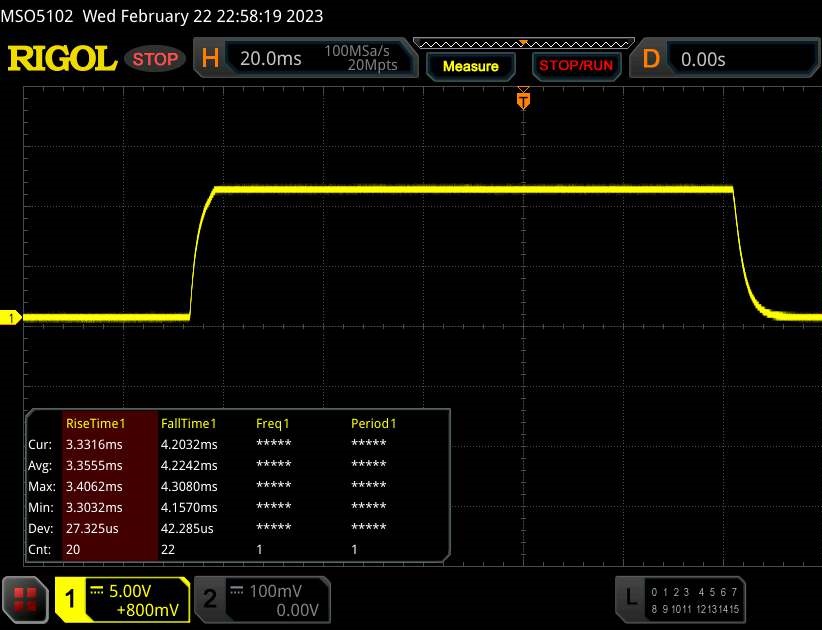Click FallTime1 min value 4.1570ms
This screenshot has height=630, width=822.
[189, 507]
